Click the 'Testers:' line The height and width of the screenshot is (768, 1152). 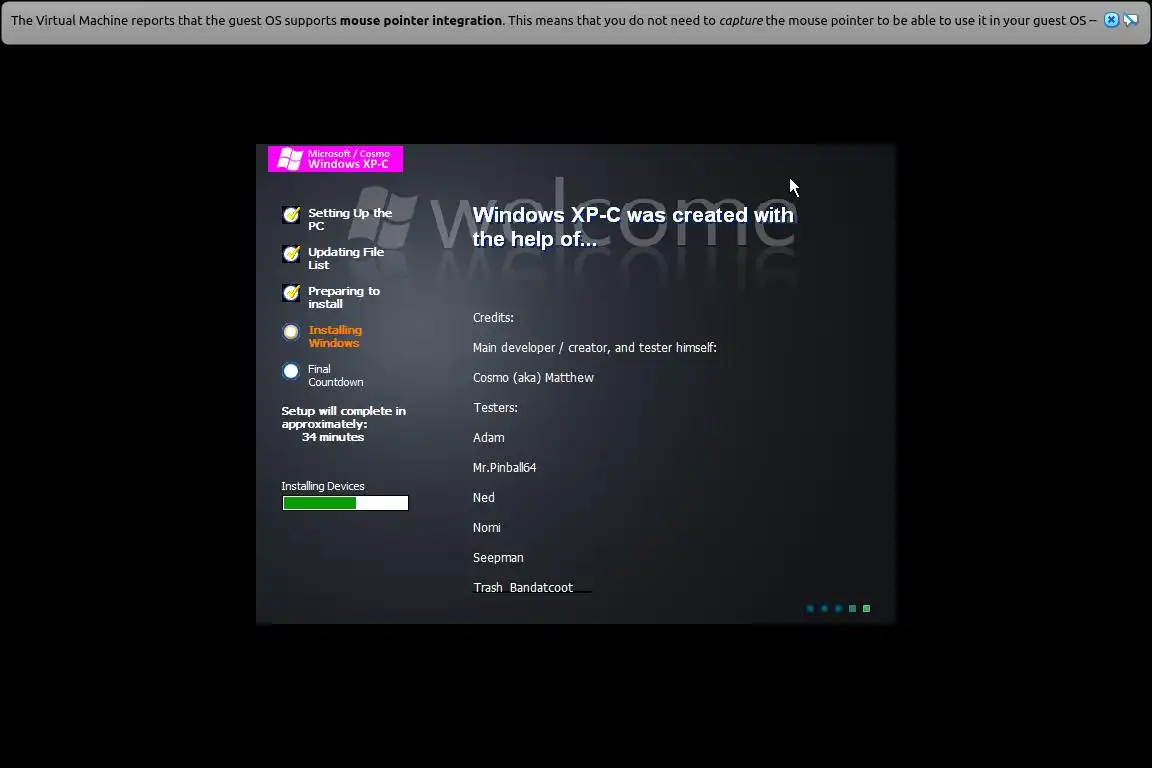click(x=495, y=408)
